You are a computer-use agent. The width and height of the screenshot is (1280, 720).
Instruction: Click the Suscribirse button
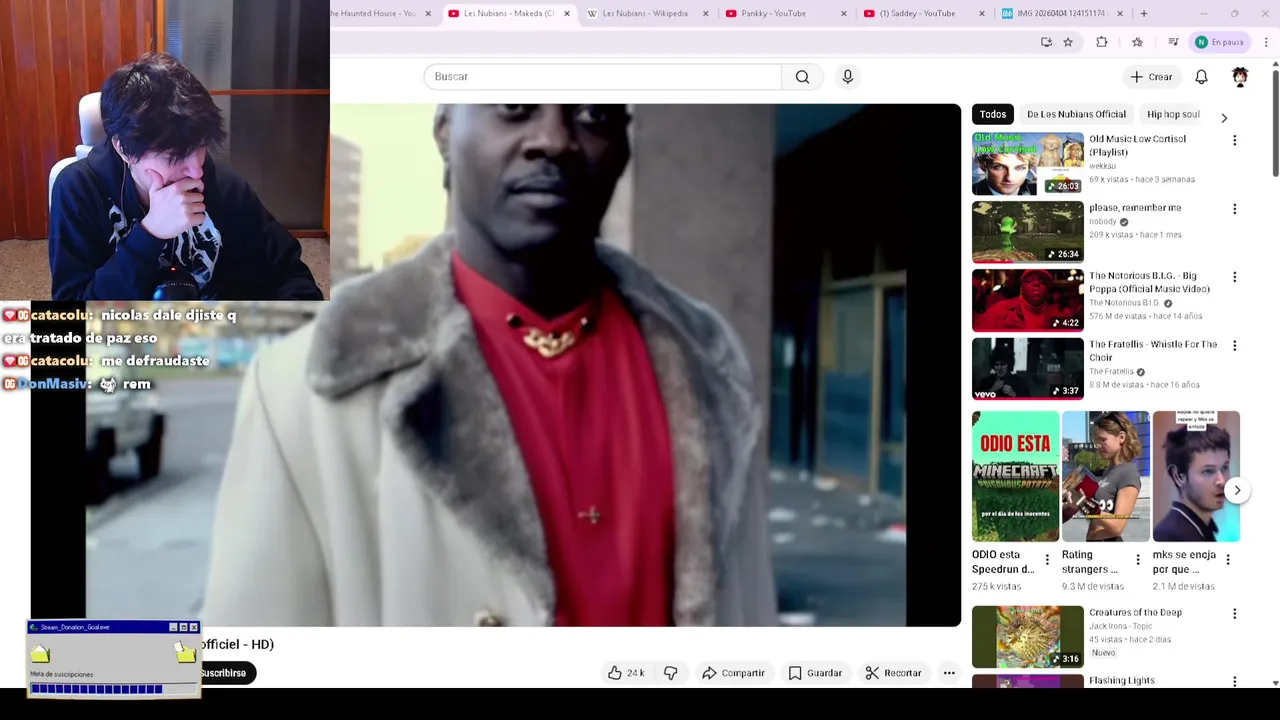pyautogui.click(x=224, y=673)
